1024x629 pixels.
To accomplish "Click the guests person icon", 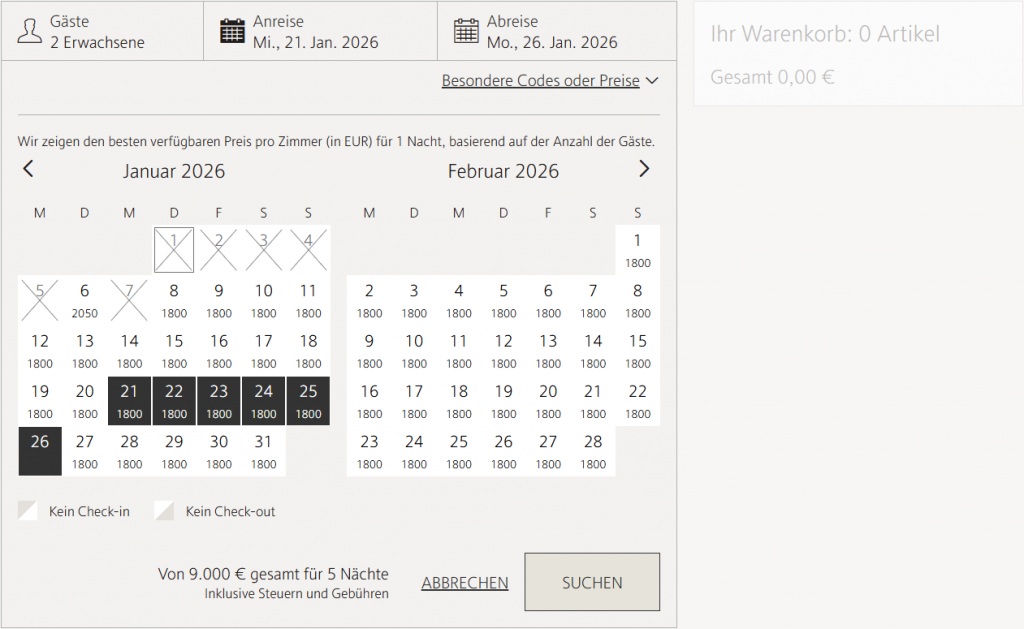I will click(28, 31).
